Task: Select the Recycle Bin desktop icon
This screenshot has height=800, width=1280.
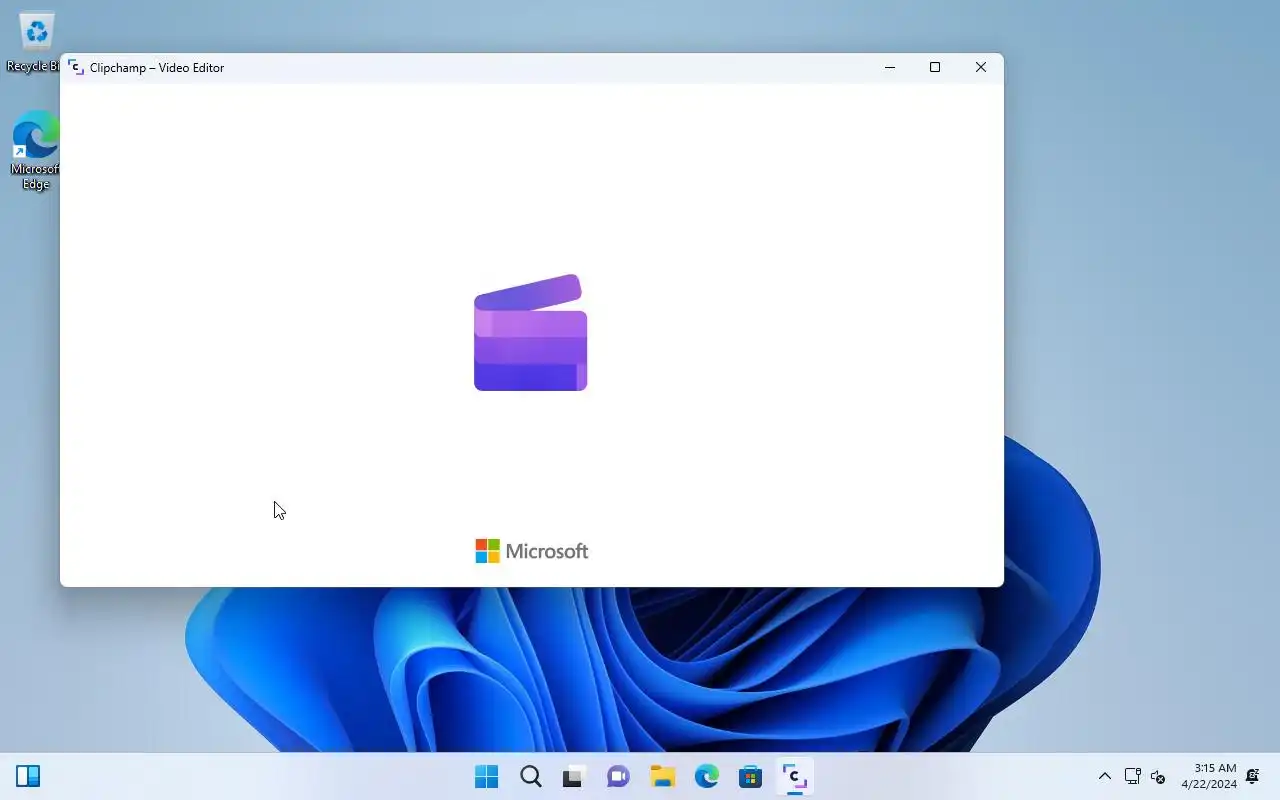Action: point(36,42)
